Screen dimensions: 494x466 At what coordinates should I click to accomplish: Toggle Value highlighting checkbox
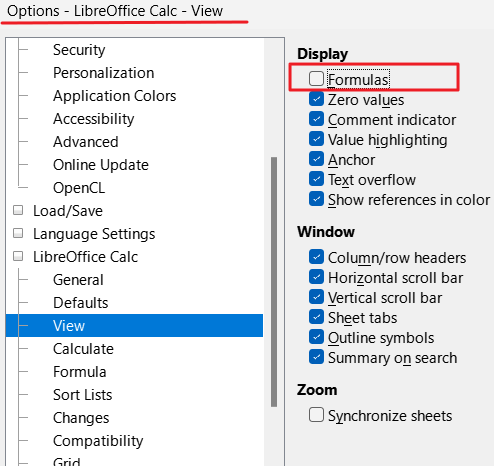point(316,139)
